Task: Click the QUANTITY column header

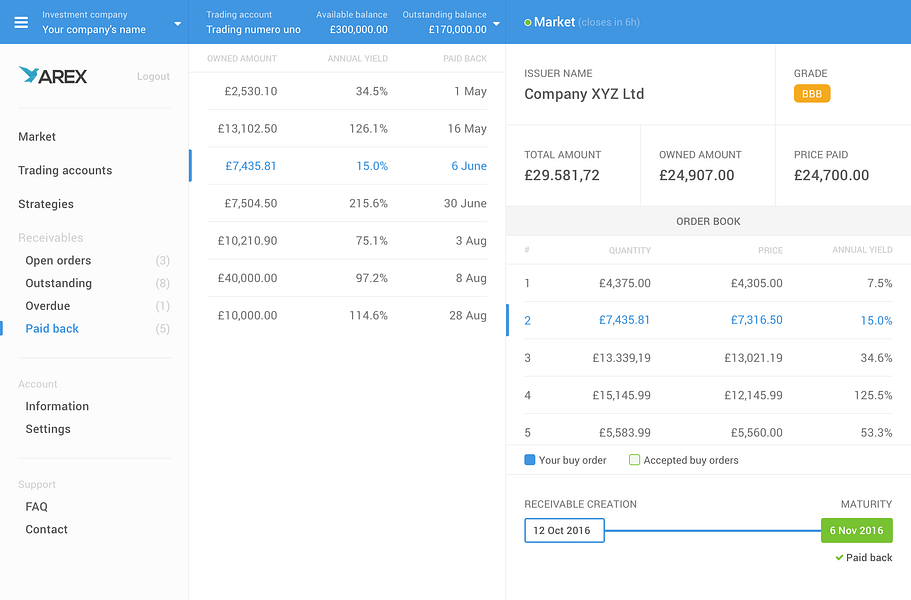Action: pos(630,250)
